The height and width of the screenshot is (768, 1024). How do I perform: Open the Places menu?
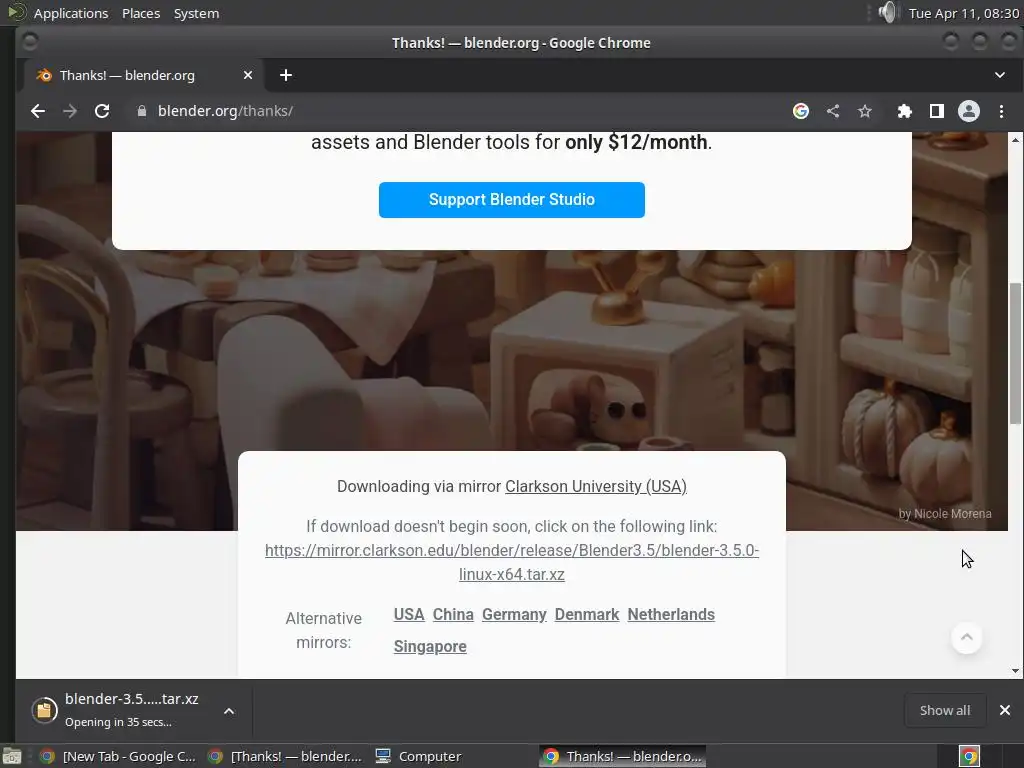(x=141, y=13)
